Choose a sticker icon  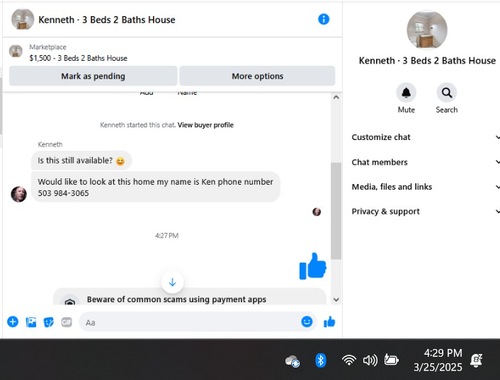coord(49,322)
